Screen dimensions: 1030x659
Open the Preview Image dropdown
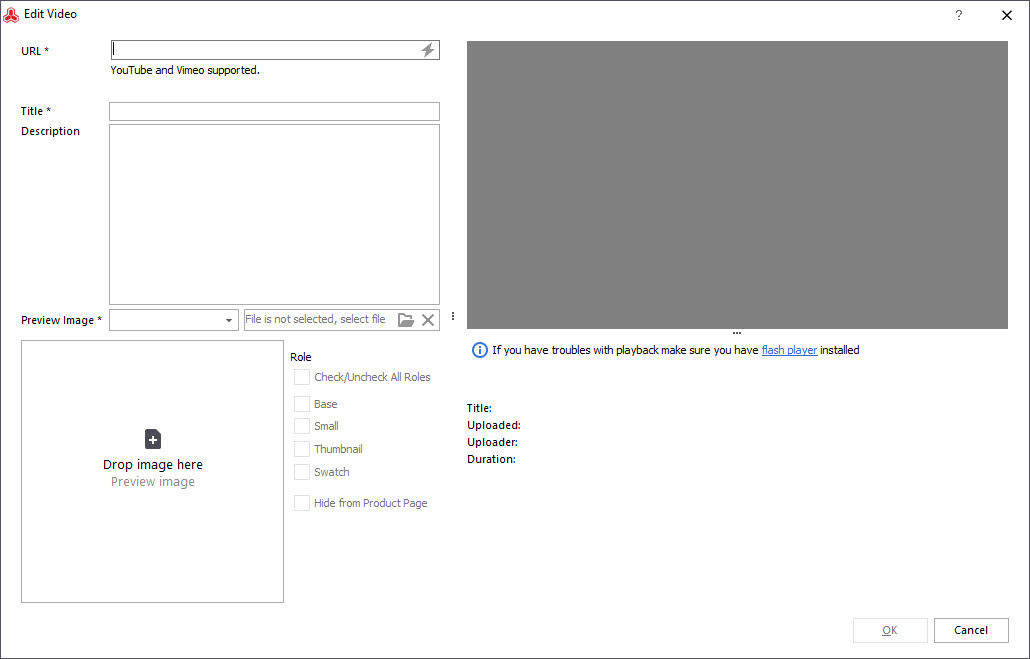click(x=173, y=320)
